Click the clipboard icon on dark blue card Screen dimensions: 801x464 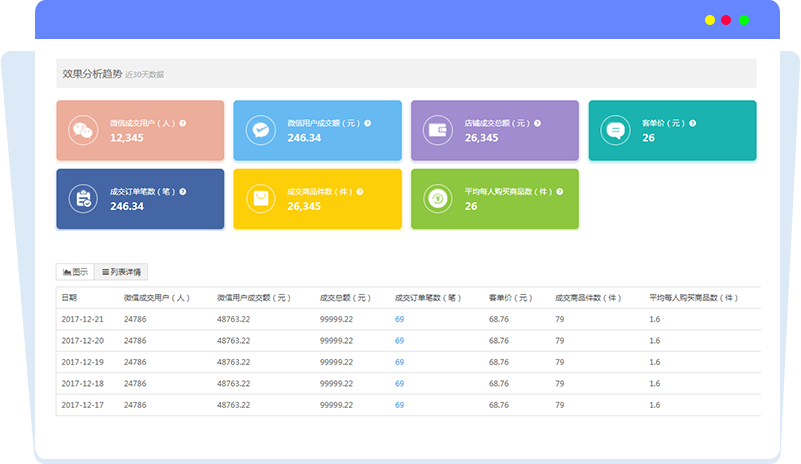[82, 198]
